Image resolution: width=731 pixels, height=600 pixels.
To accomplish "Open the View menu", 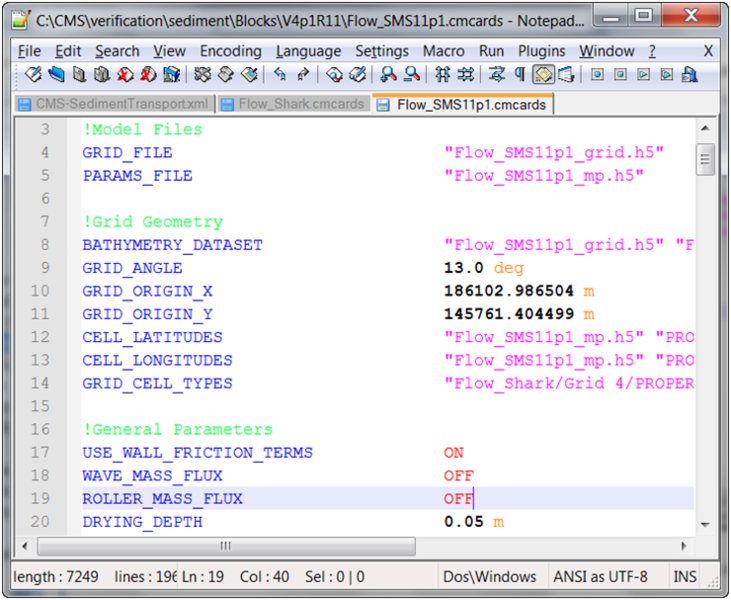I will click(170, 51).
